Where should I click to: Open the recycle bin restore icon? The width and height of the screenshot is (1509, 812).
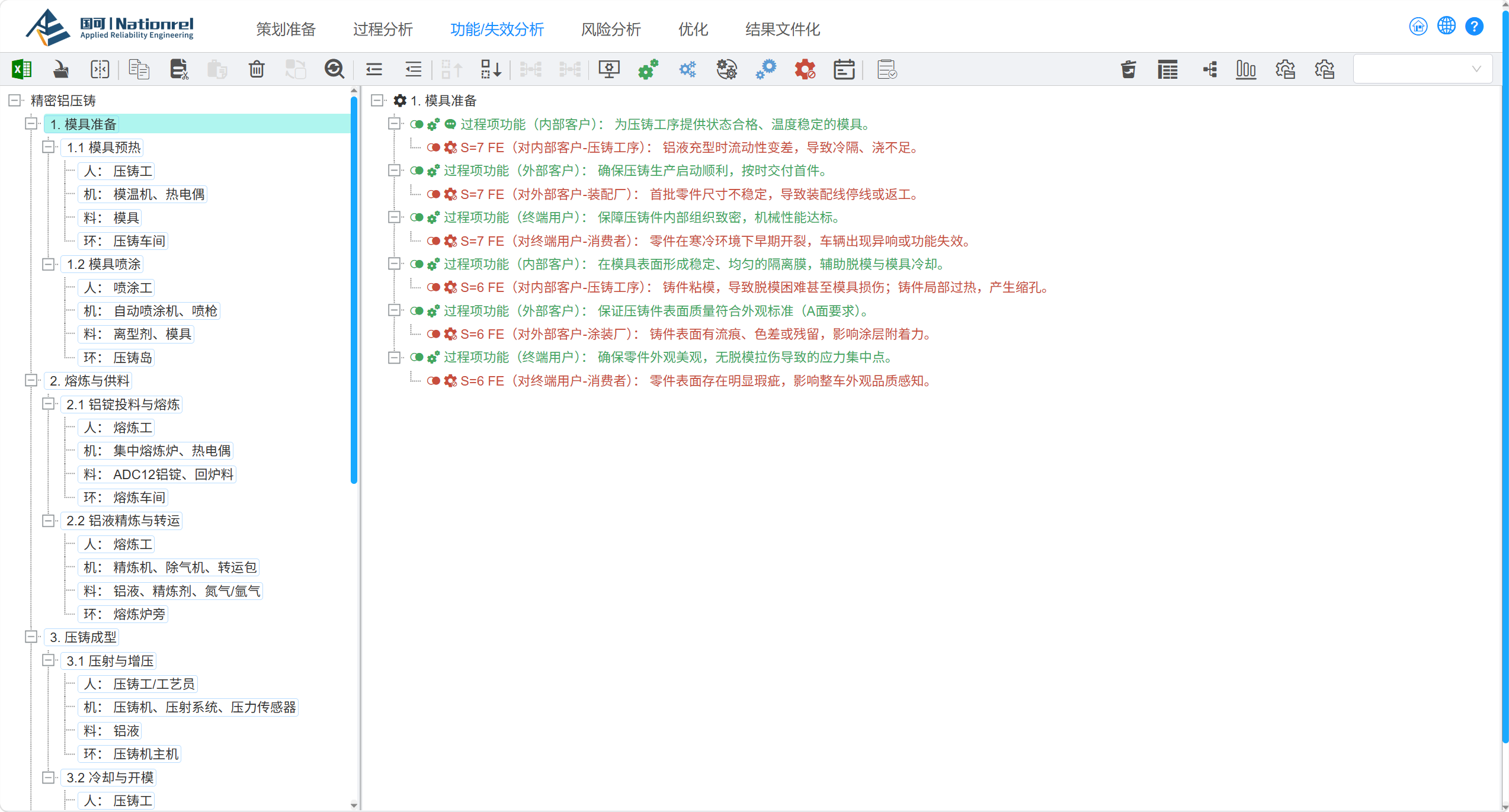[1129, 69]
